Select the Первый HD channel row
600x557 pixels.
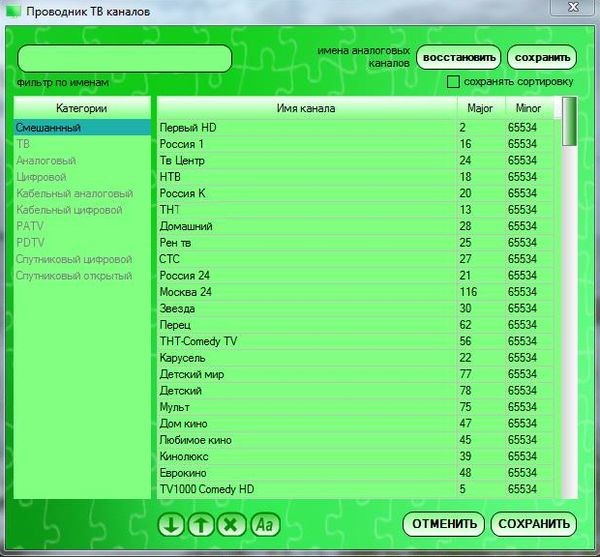[305, 128]
